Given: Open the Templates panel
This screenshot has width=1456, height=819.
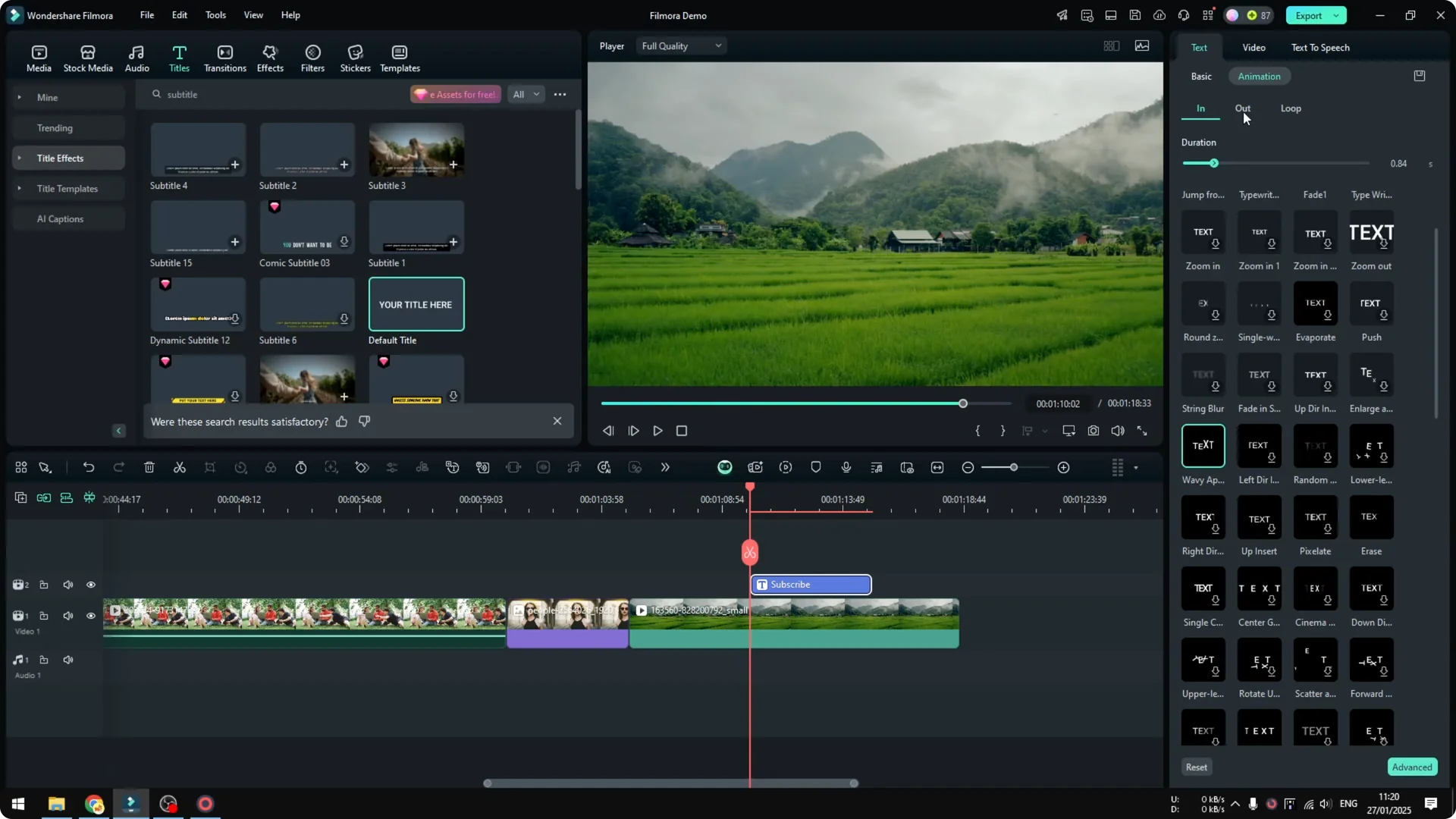Looking at the screenshot, I should click(x=400, y=58).
